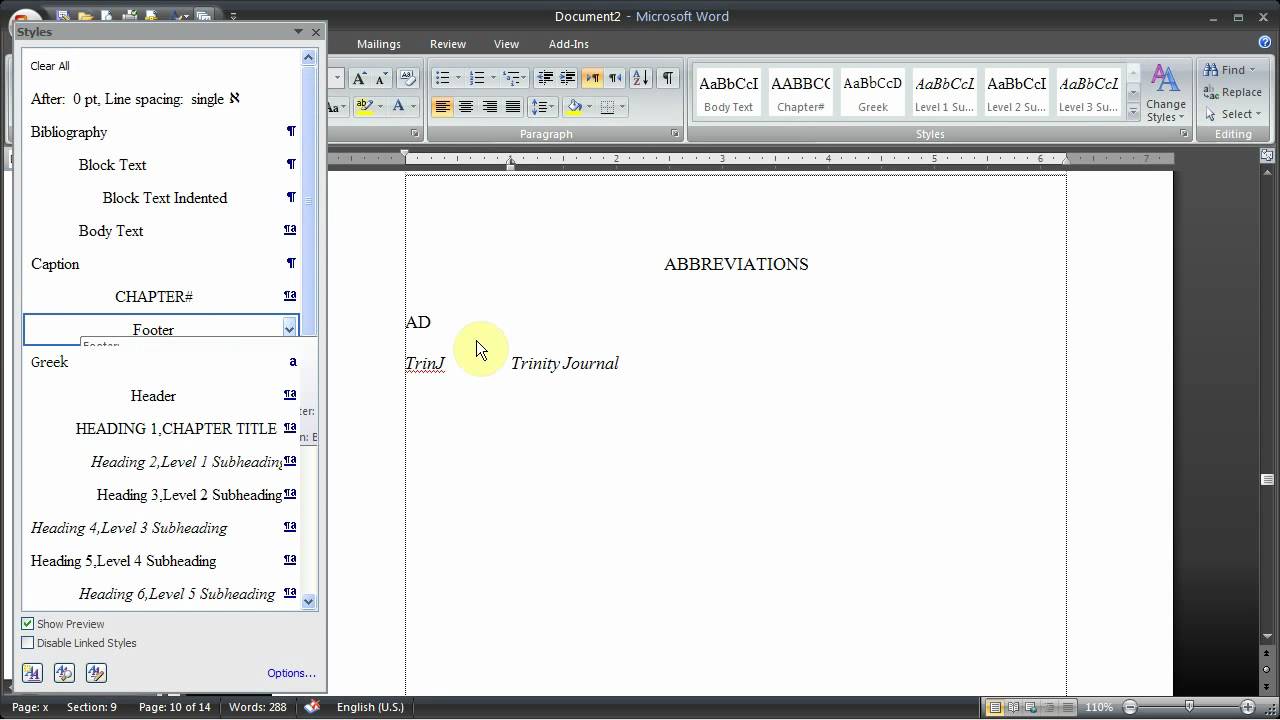Apply the bottom border button

point(607,106)
